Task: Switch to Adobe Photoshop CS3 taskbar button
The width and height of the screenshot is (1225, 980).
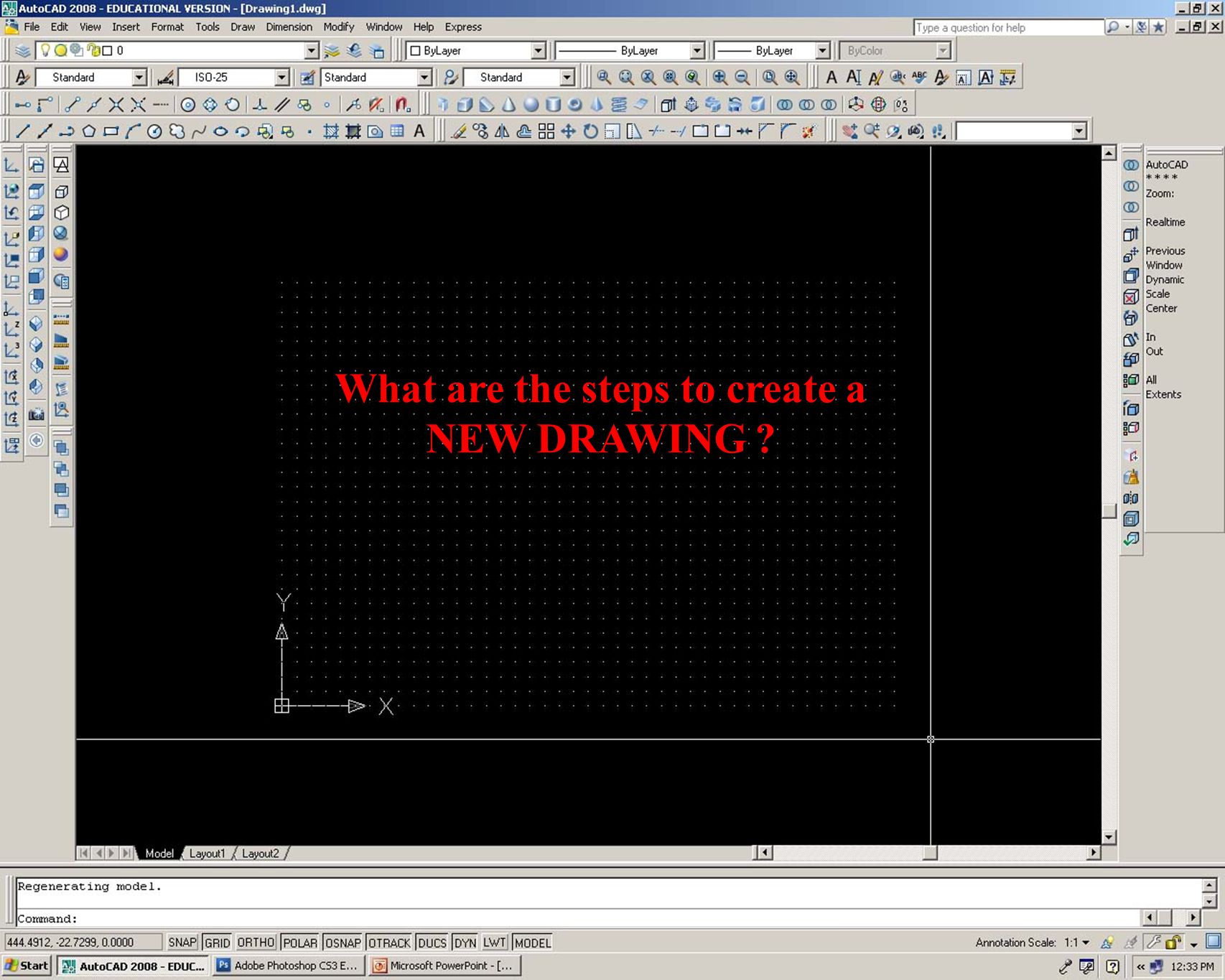Action: coord(289,966)
